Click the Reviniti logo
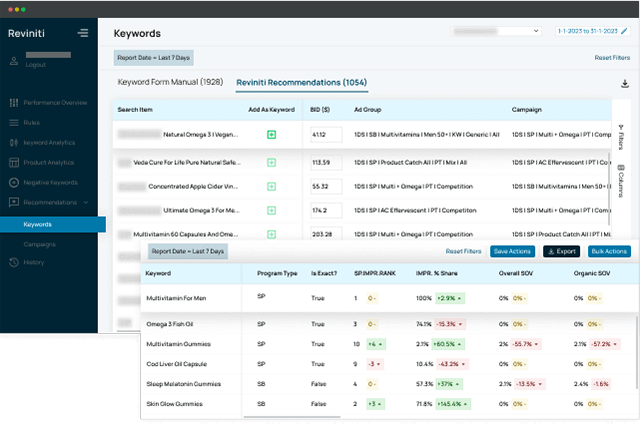640x424 pixels. click(x=27, y=33)
